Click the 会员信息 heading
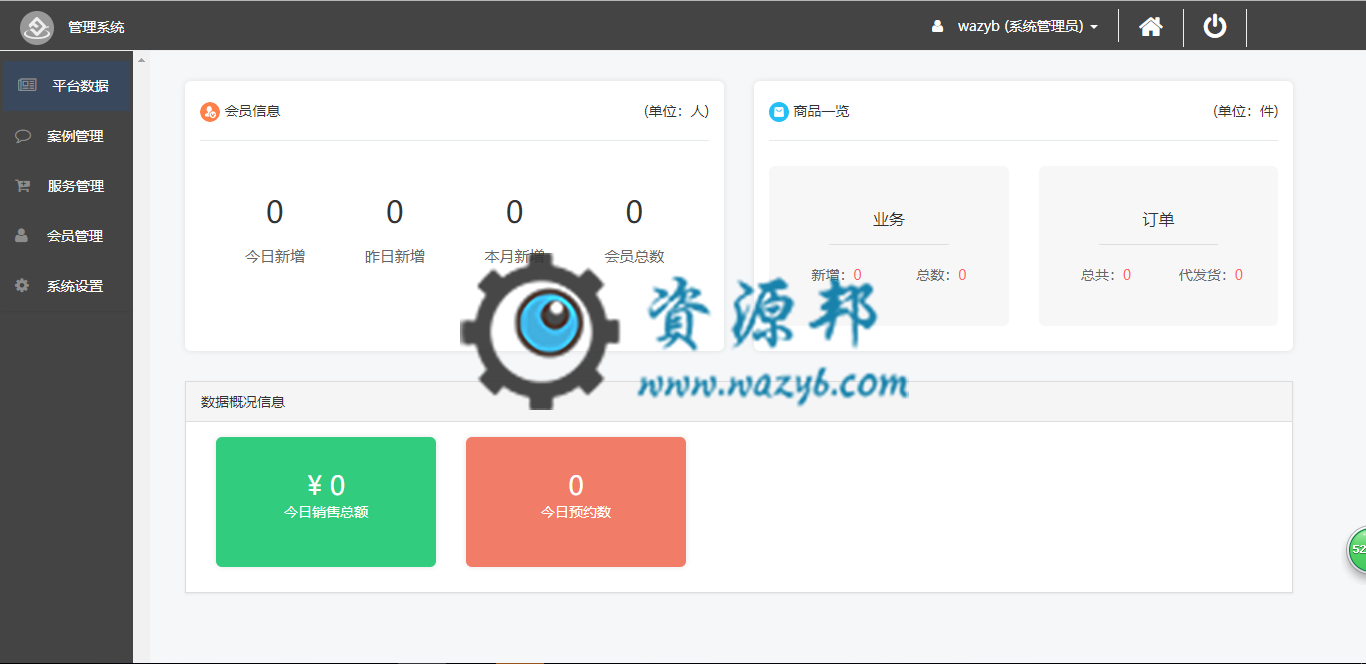The image size is (1366, 664). pyautogui.click(x=252, y=111)
